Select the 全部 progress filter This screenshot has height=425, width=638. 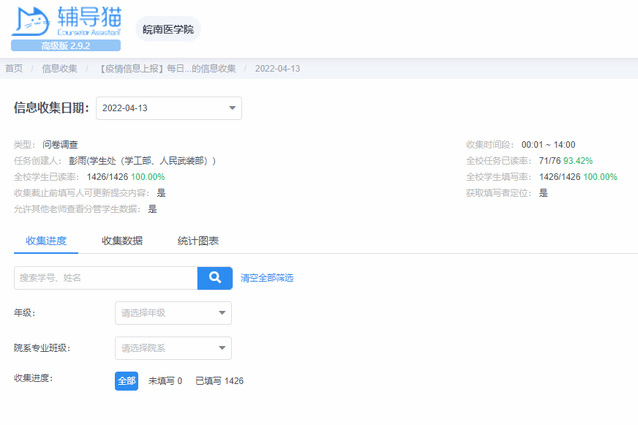tap(126, 381)
